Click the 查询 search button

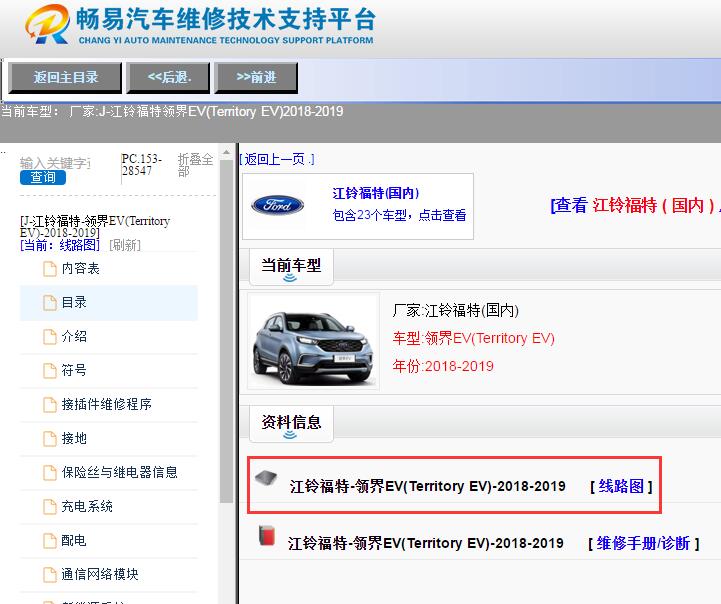(x=43, y=177)
